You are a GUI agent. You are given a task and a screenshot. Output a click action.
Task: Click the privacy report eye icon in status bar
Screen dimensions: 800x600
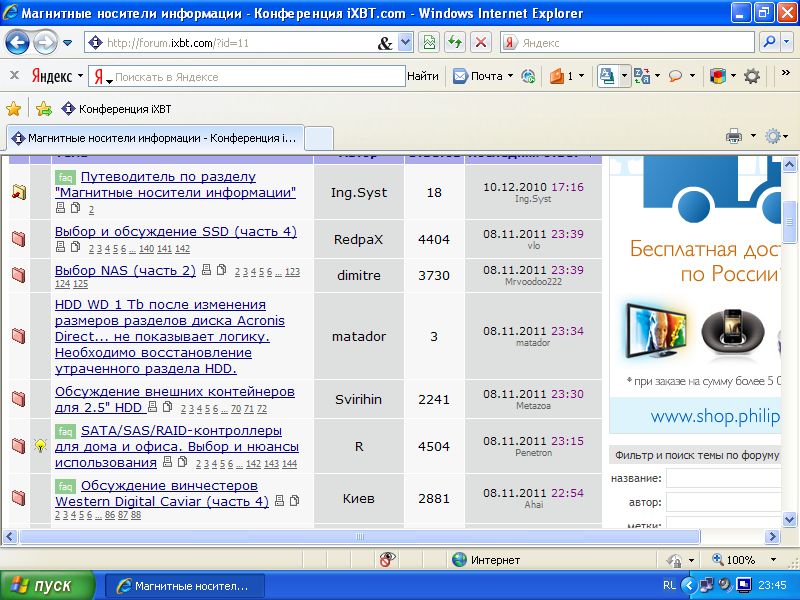click(386, 560)
